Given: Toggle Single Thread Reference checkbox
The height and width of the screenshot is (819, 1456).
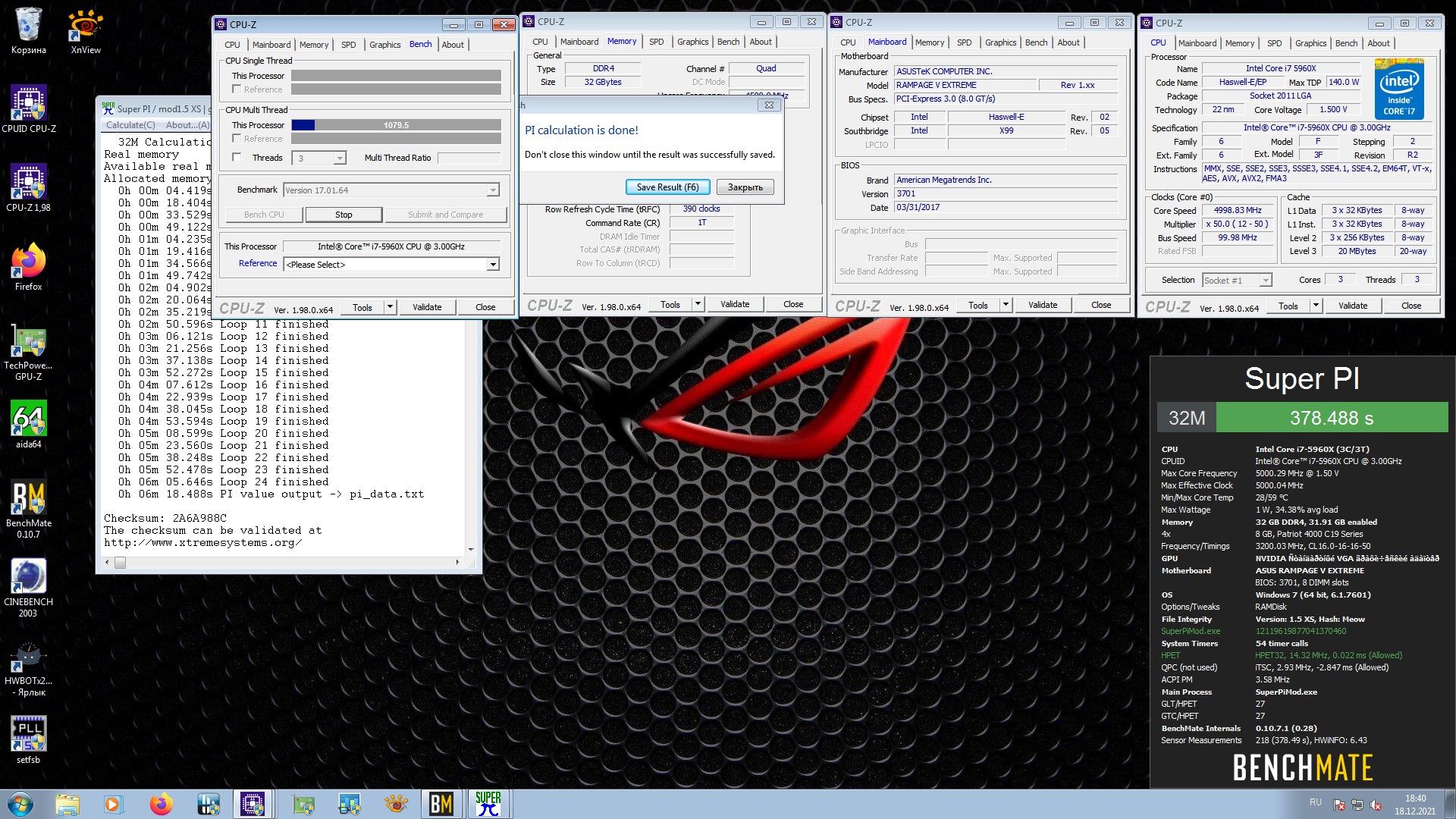Looking at the screenshot, I should click(x=237, y=89).
